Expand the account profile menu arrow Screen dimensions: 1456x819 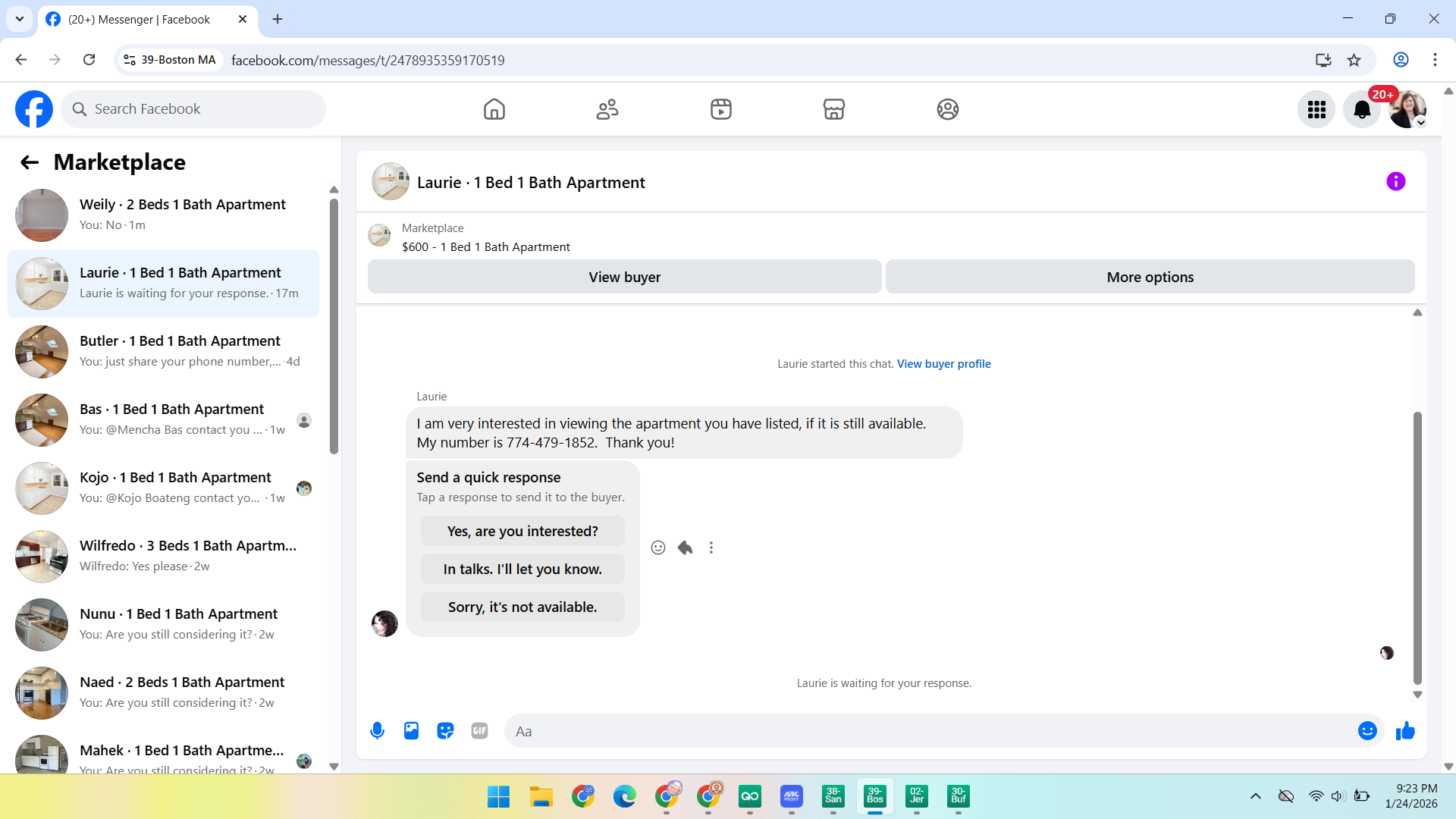(x=1421, y=123)
